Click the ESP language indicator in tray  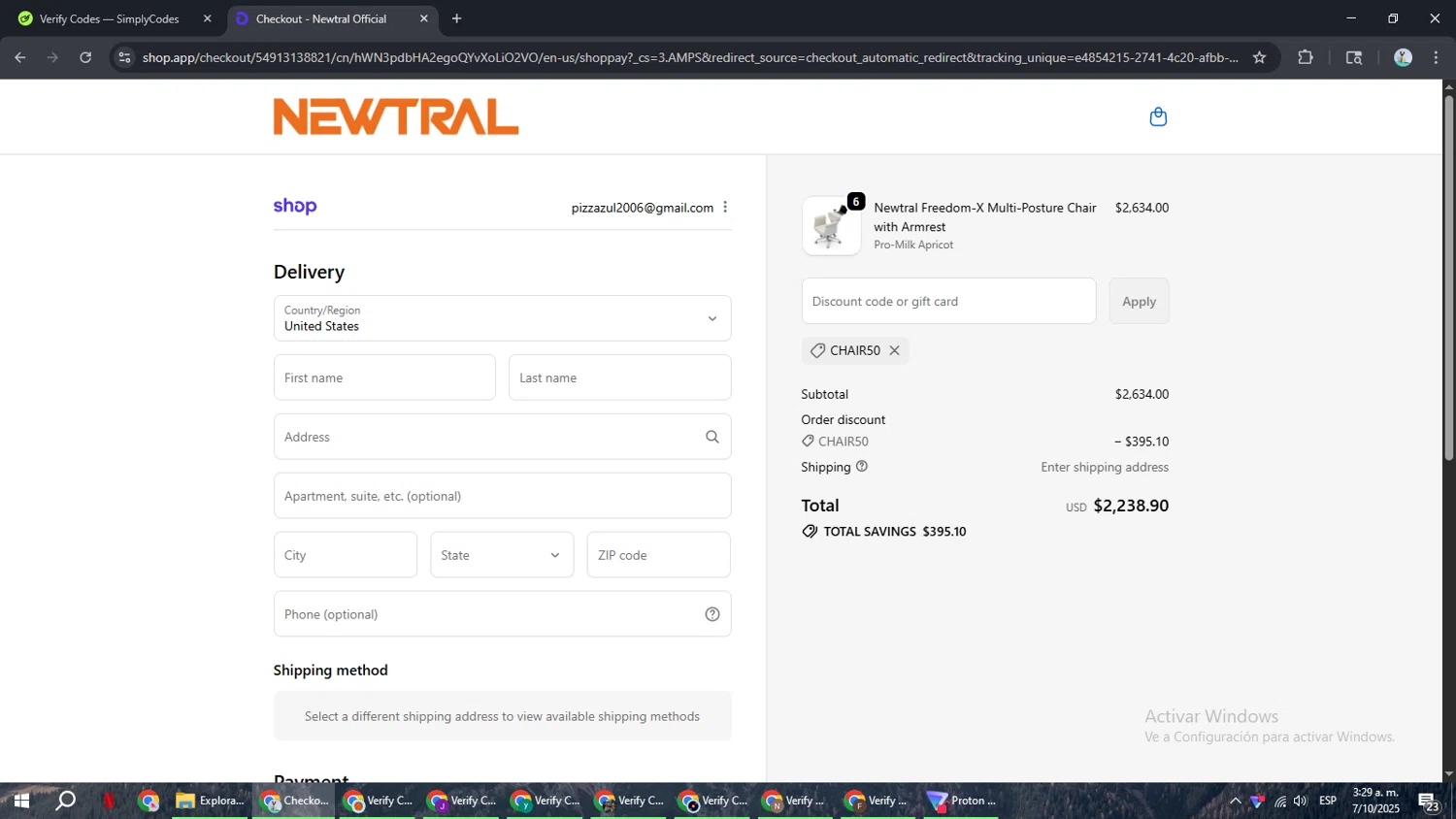pos(1328,801)
